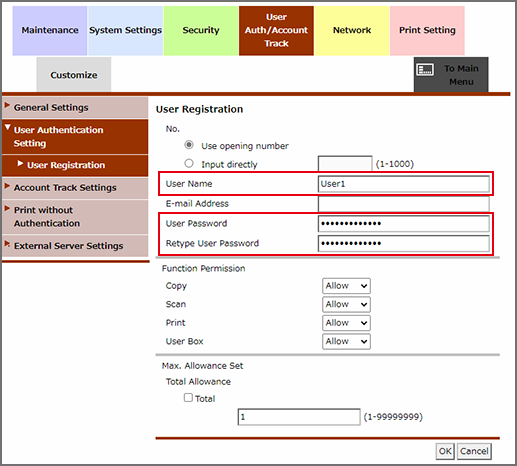
Task: Open the Print permission dropdown
Action: point(346,323)
